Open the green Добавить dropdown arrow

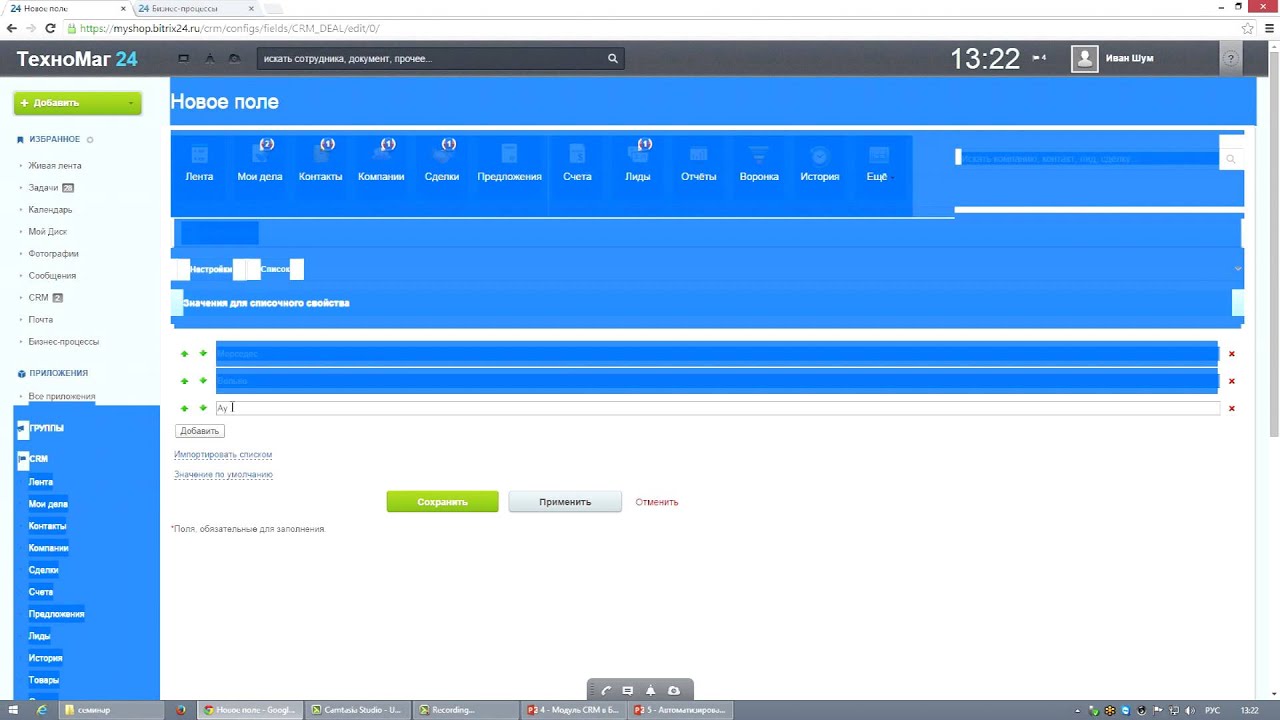(x=131, y=103)
